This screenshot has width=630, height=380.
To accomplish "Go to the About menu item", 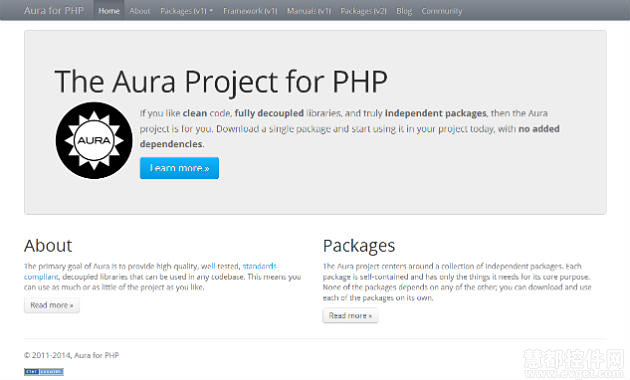I will pos(140,11).
